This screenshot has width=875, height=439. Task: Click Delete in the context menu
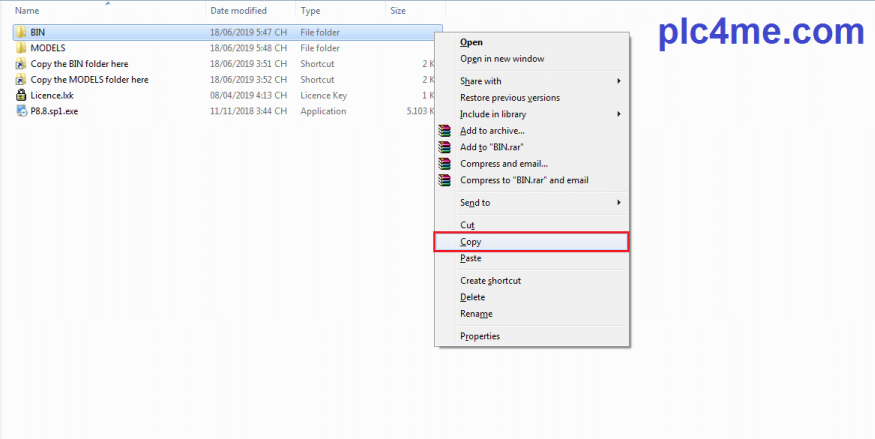click(473, 297)
